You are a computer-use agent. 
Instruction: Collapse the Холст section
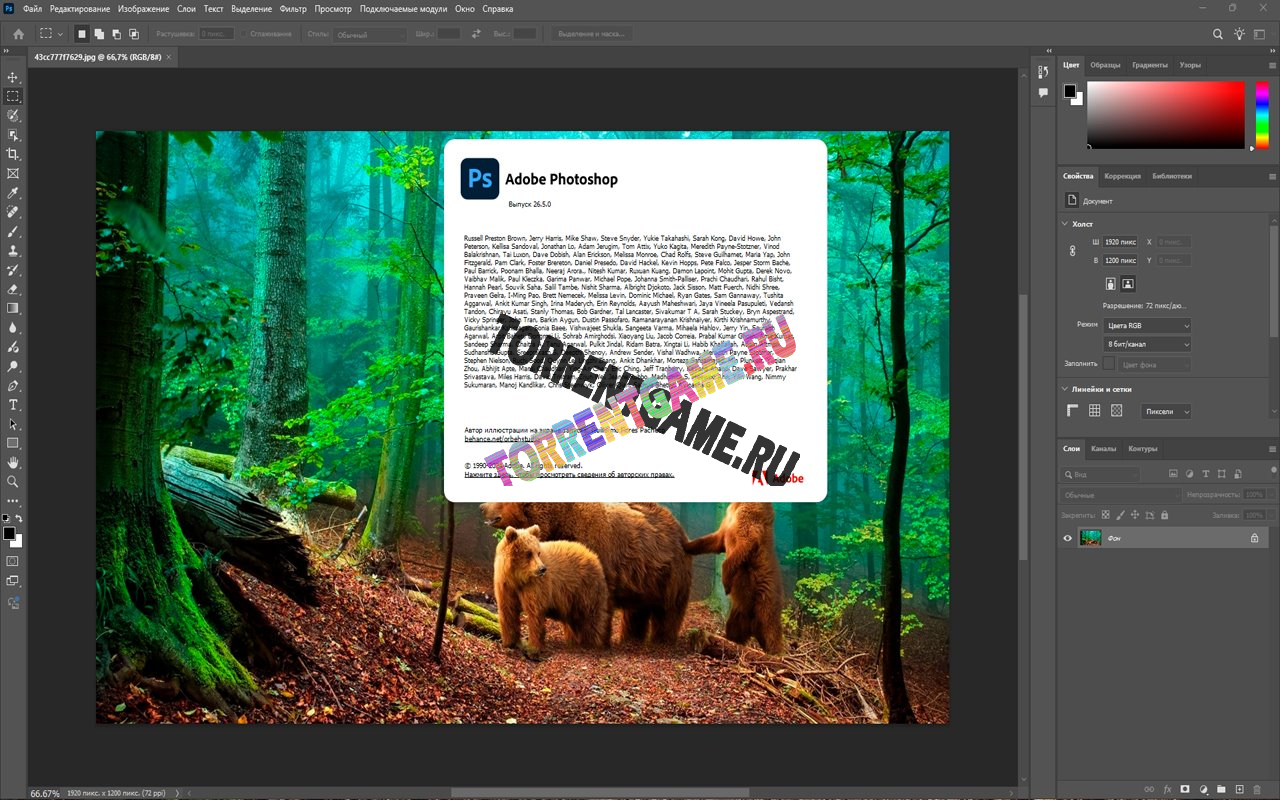pos(1066,224)
